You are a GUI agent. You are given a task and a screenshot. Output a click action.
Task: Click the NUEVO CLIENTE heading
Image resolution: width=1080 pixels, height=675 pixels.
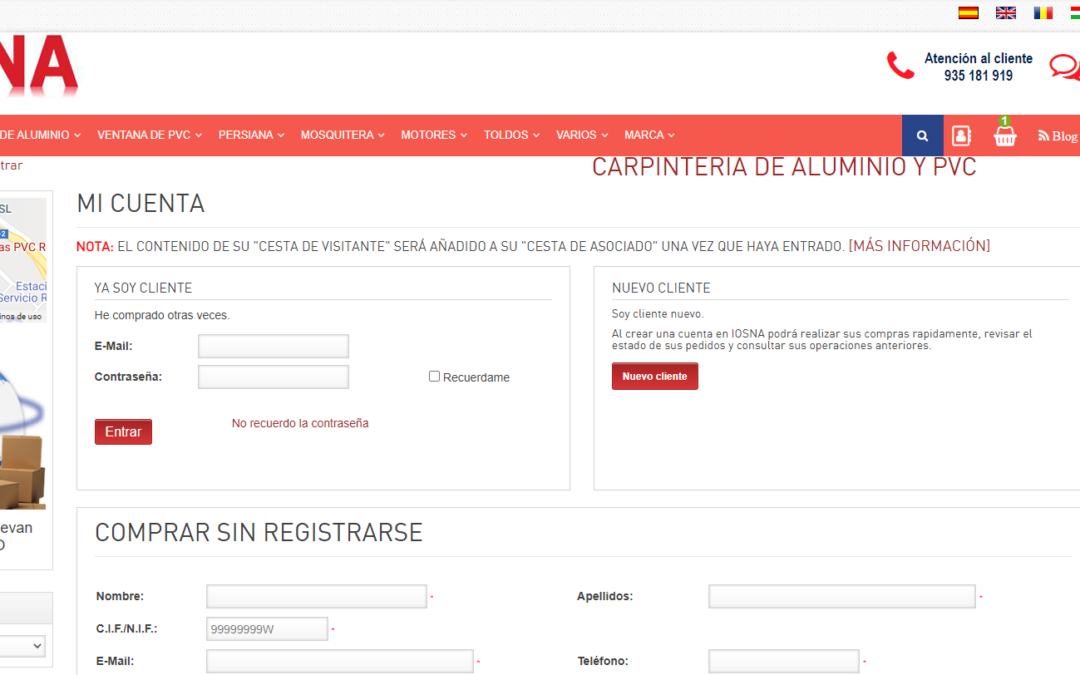pos(661,288)
